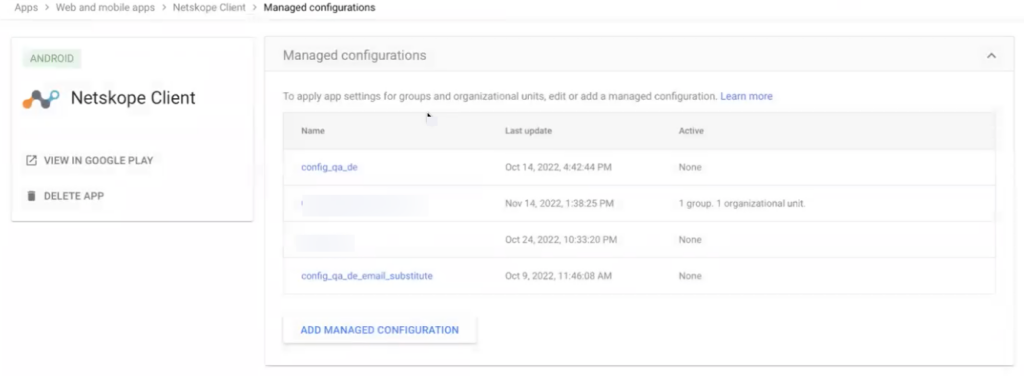Image resolution: width=1024 pixels, height=376 pixels.
Task: Click Delete App option
Action: click(x=74, y=196)
